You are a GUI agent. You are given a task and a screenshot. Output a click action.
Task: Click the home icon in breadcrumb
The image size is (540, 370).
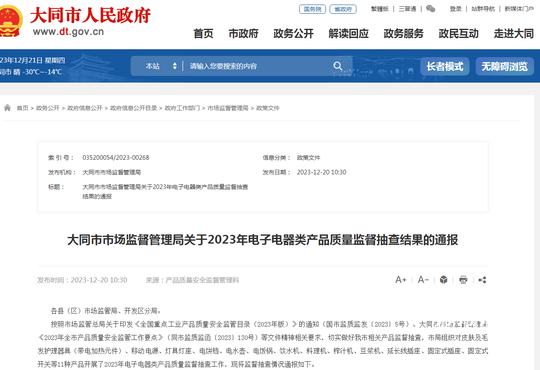7,108
